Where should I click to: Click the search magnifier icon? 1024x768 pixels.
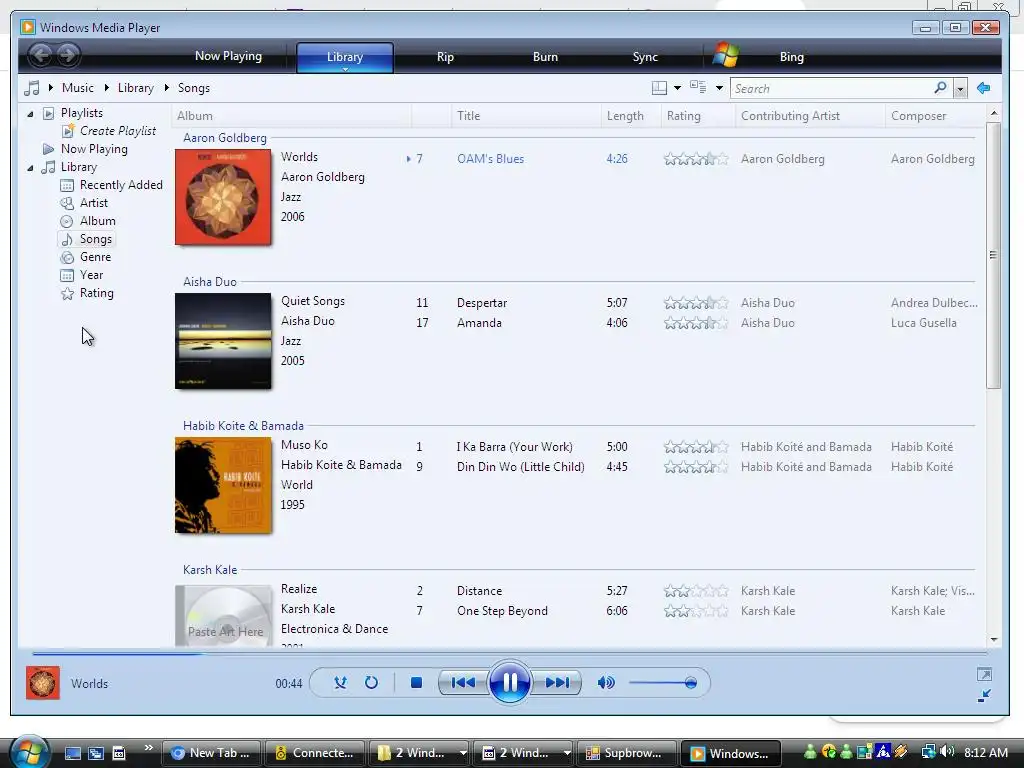pyautogui.click(x=940, y=88)
